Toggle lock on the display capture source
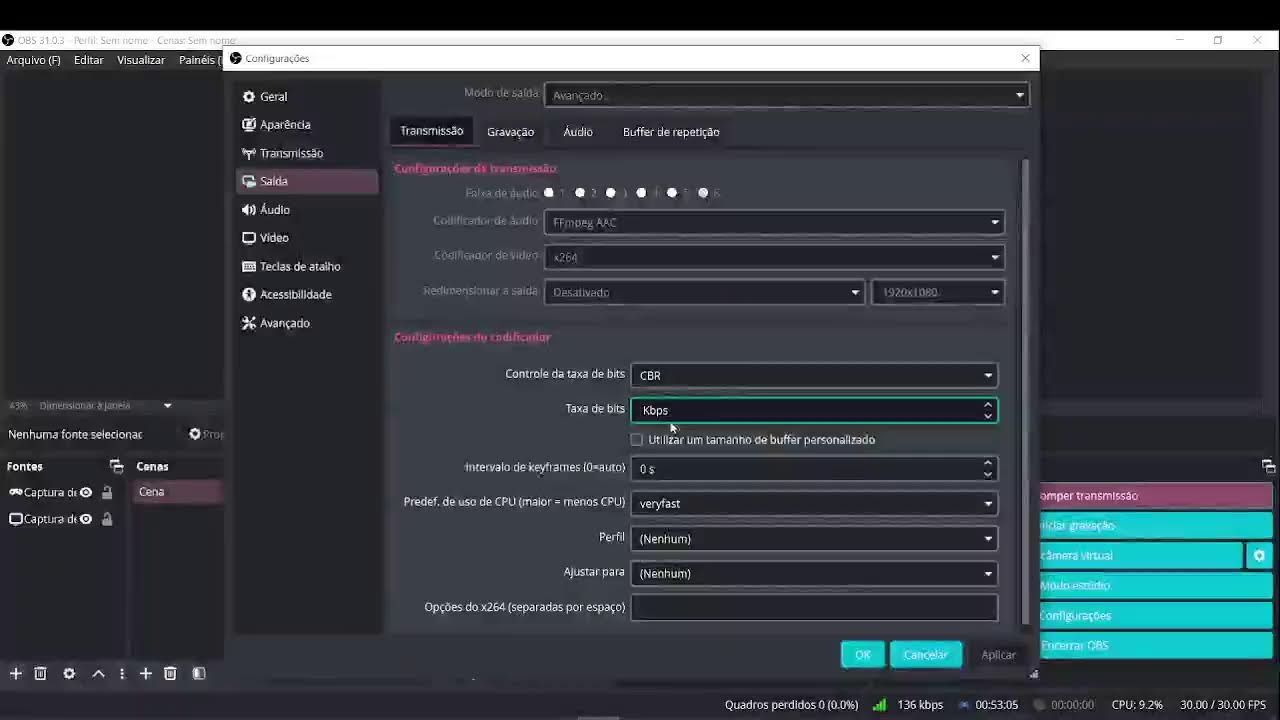The height and width of the screenshot is (720, 1280). point(107,519)
